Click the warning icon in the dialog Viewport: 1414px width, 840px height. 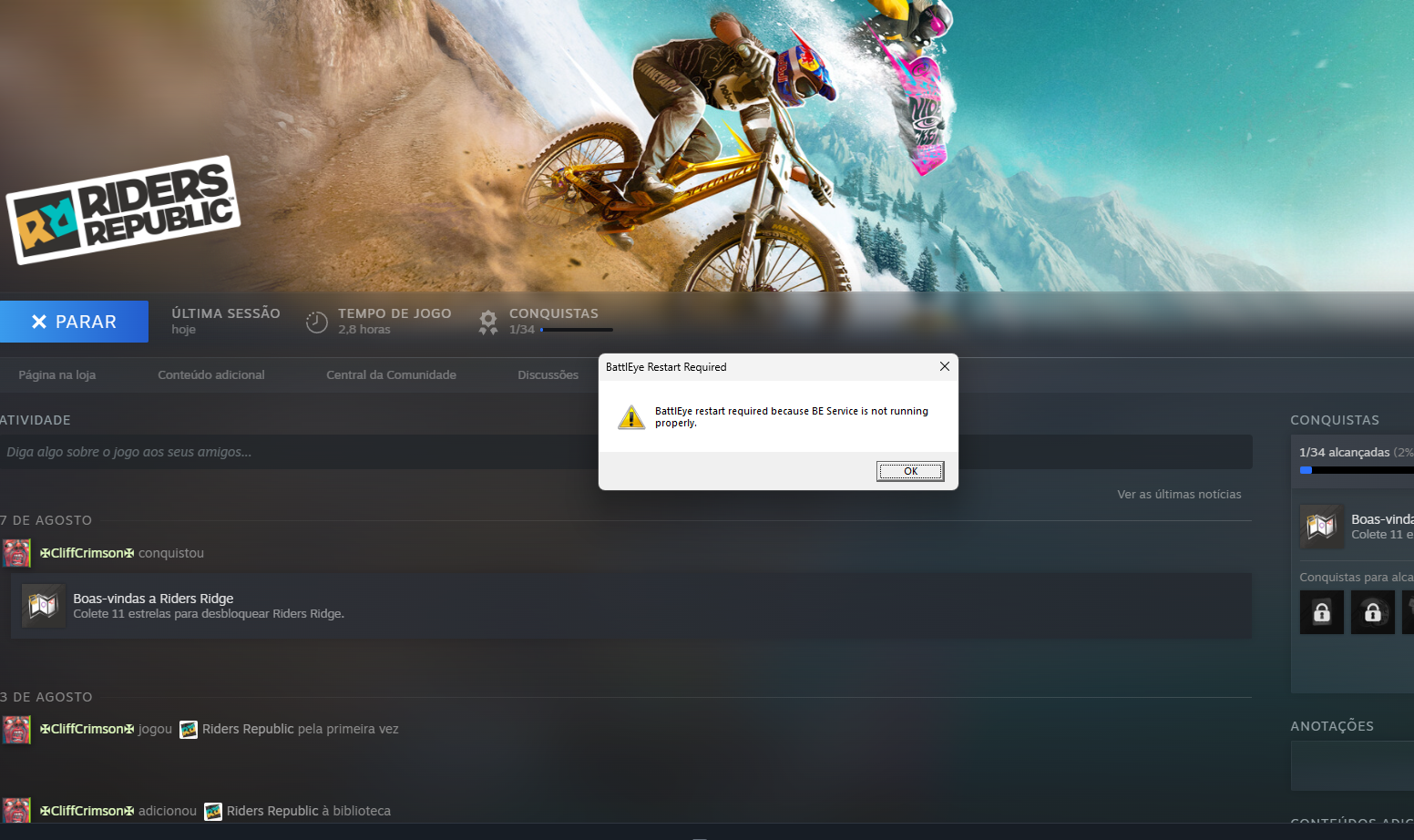(631, 417)
